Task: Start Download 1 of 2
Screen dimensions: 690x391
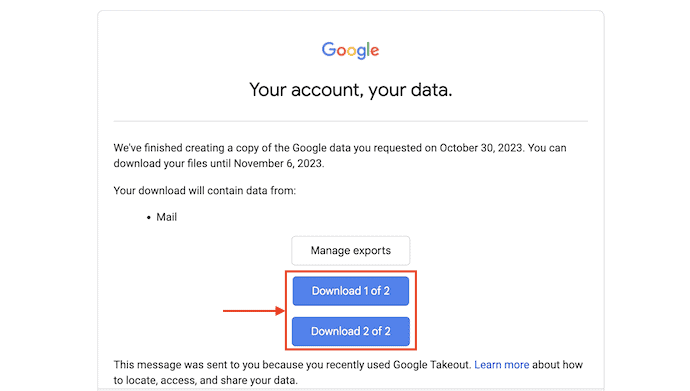Action: click(351, 291)
